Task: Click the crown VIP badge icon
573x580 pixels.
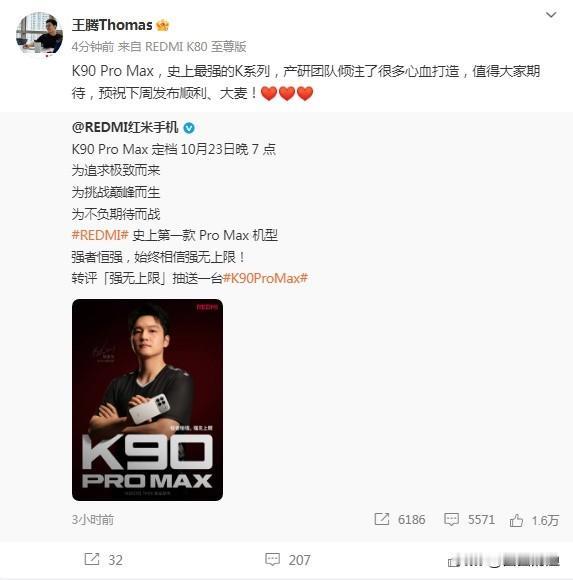Action: coord(163,26)
